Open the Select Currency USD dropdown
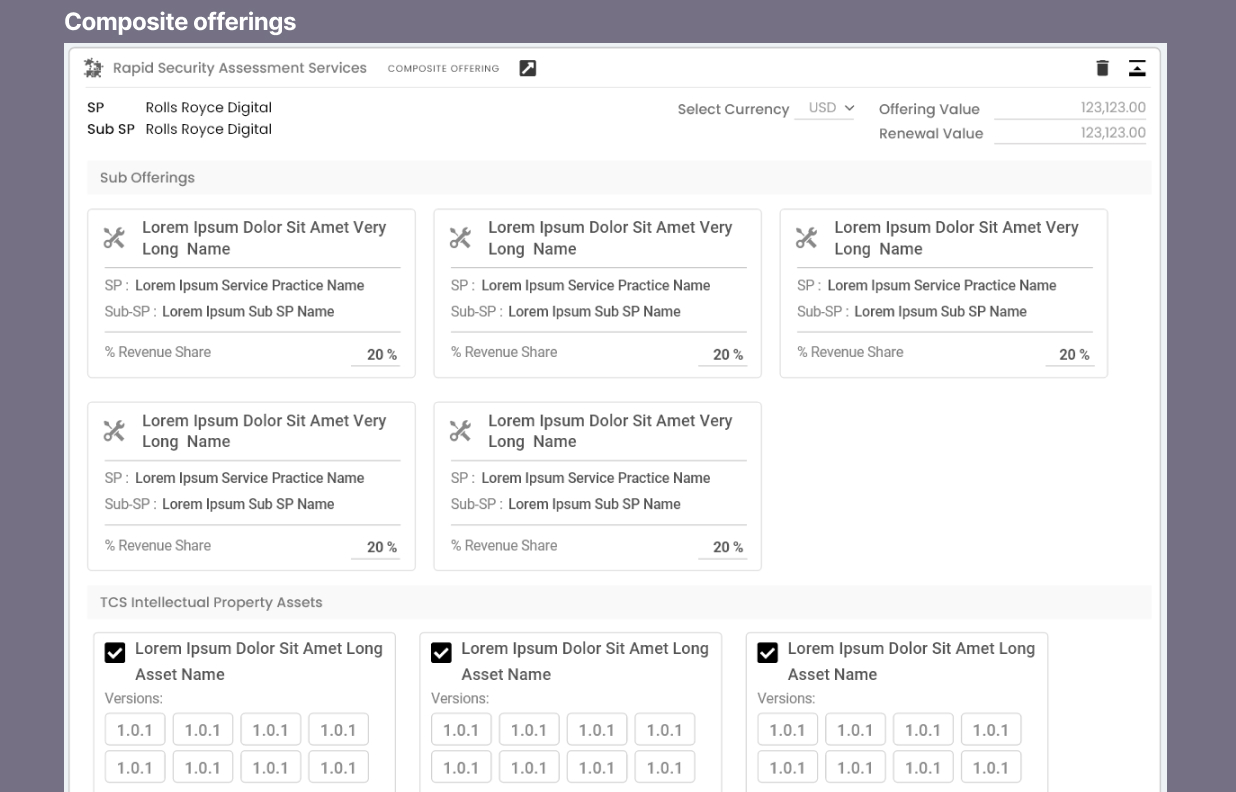The width and height of the screenshot is (1236, 792). pos(825,108)
